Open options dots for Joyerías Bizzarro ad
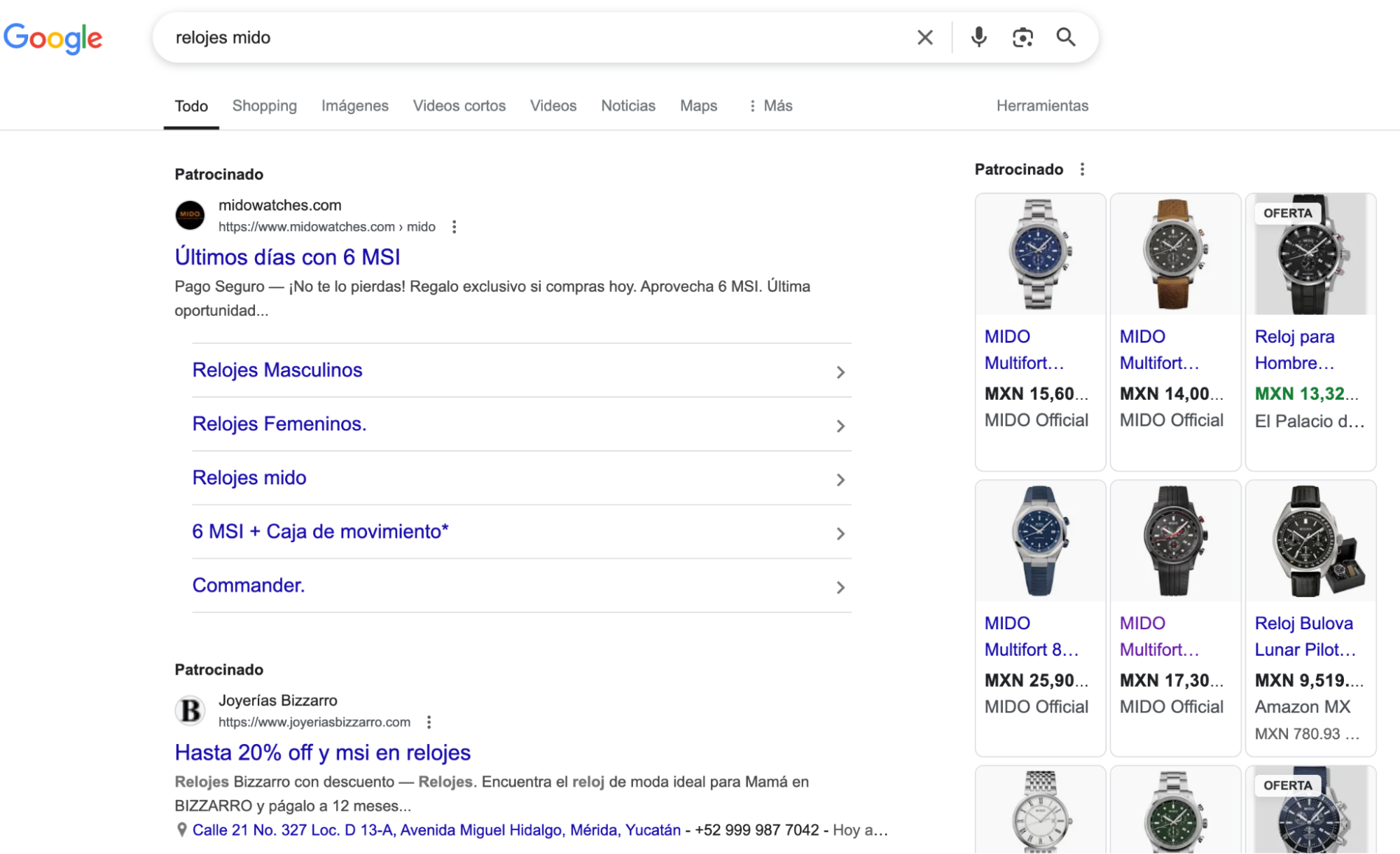 point(429,722)
